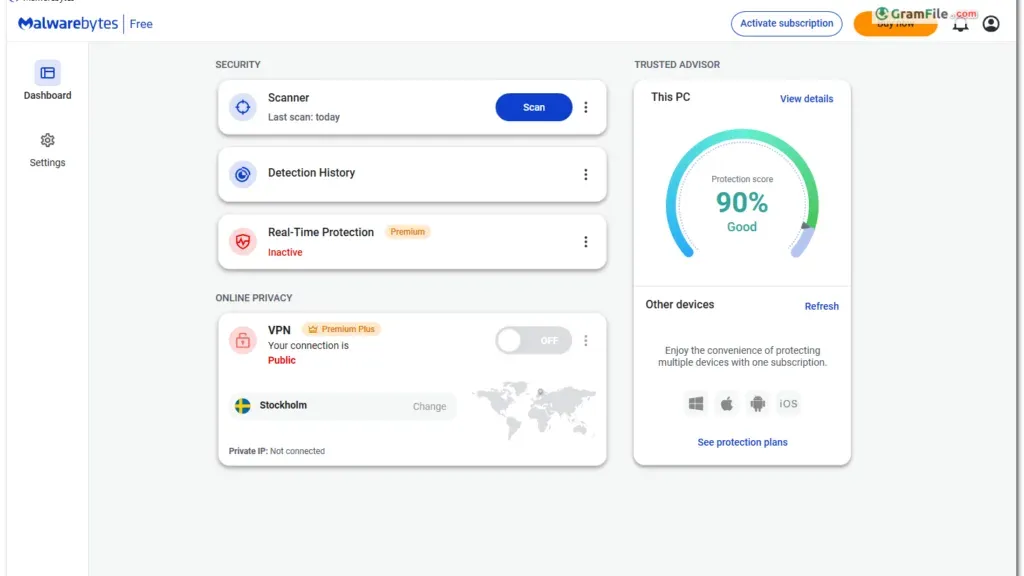The height and width of the screenshot is (576, 1024).
Task: Click the 'Private IP: Not connected' text
Action: (x=276, y=451)
